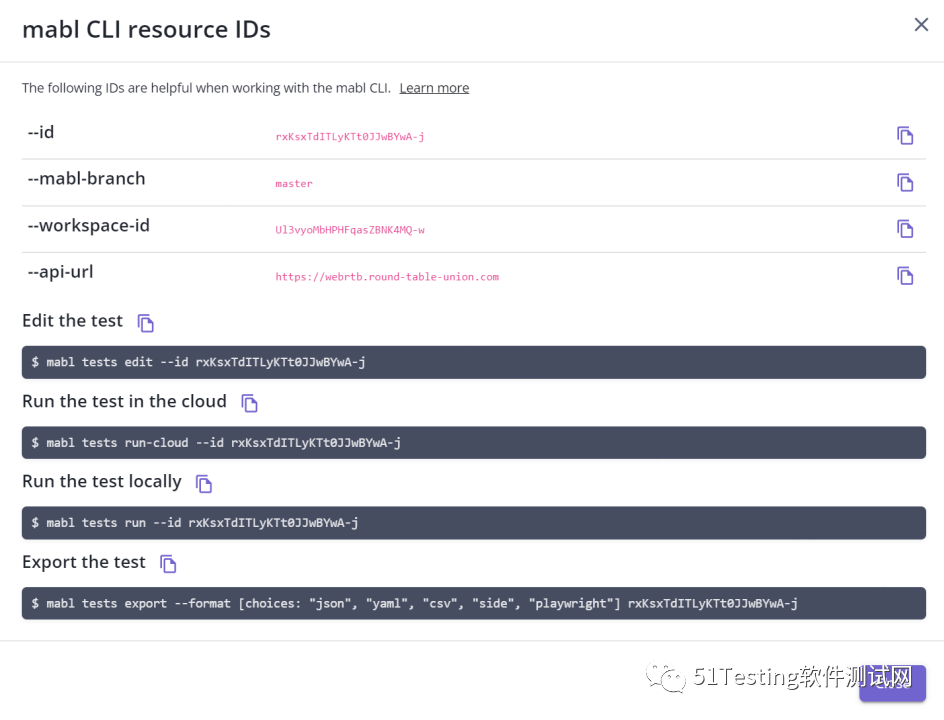Click the Run the test in the cloud heading
The width and height of the screenshot is (944, 720).
point(125,402)
